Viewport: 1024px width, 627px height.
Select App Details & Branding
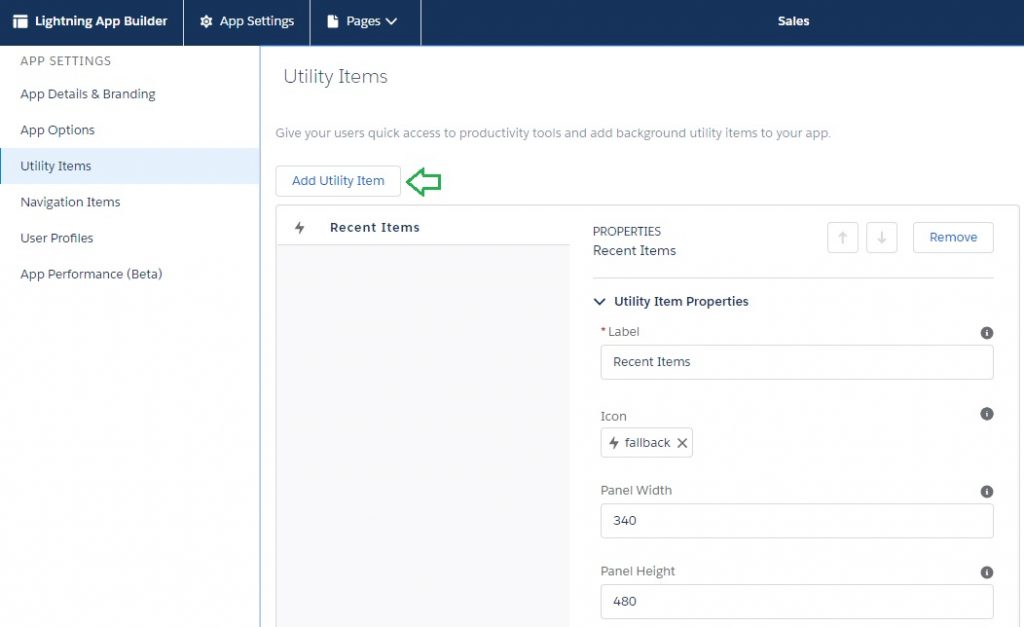click(x=88, y=94)
